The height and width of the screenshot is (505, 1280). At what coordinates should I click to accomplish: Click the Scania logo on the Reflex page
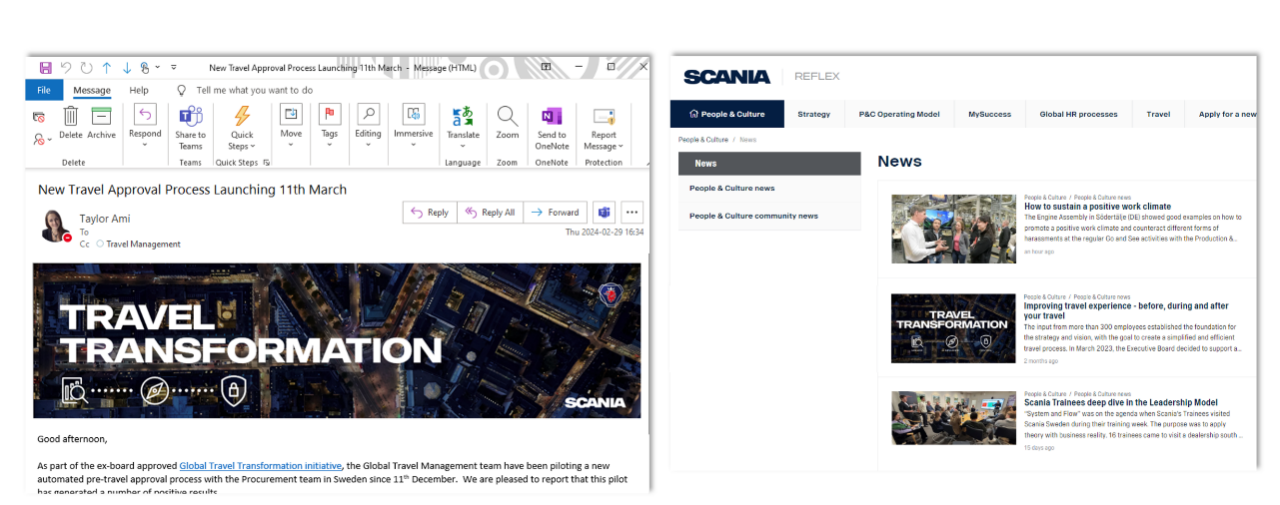727,77
